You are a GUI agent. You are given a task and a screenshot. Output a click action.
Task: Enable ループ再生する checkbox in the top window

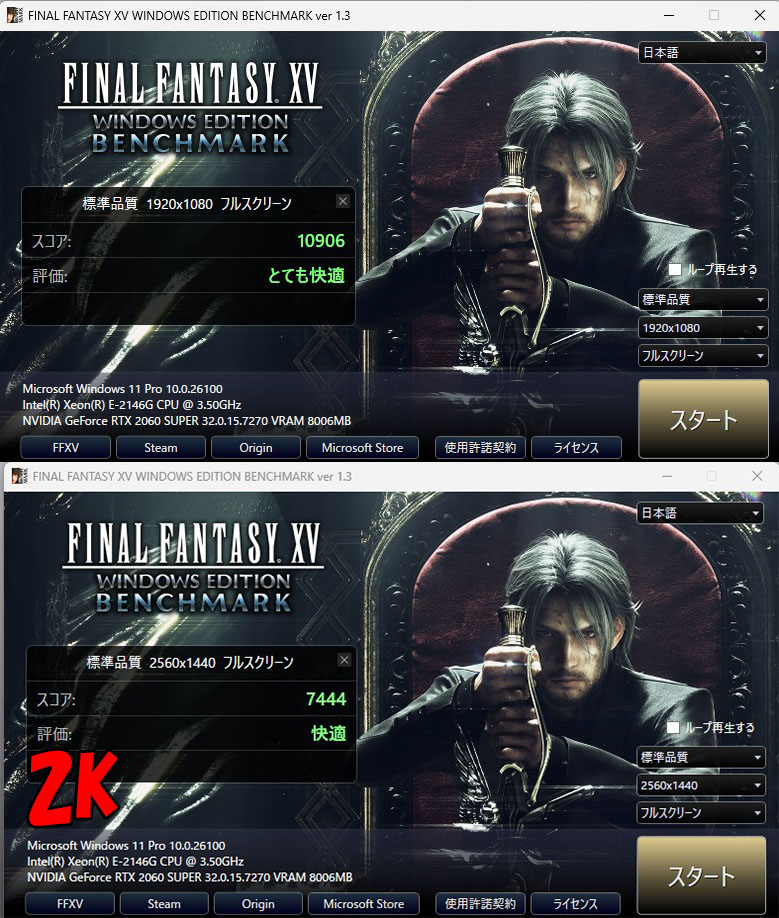tap(675, 269)
